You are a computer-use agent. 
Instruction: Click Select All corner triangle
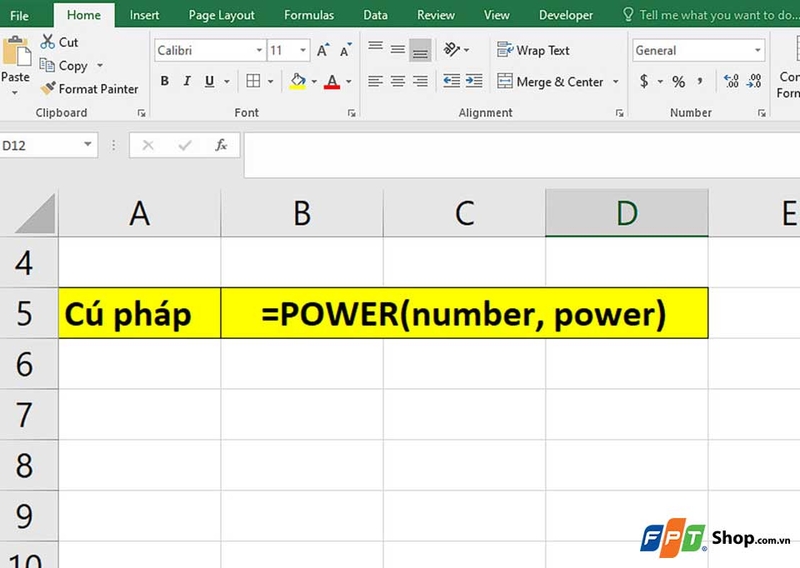[x=35, y=213]
